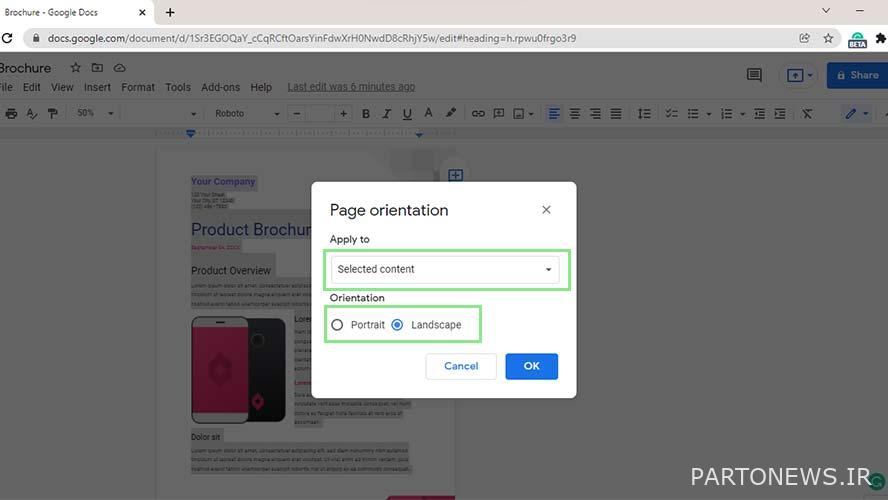The image size is (888, 500).
Task: Open the Insert menu
Action: 97,87
